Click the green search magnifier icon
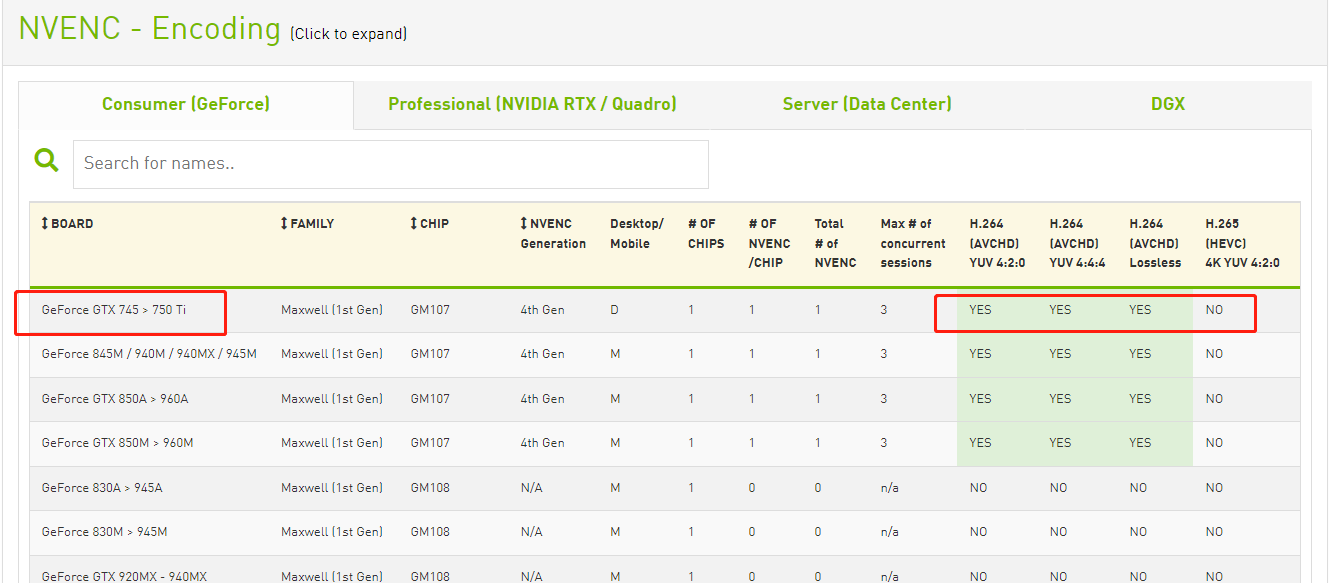The width and height of the screenshot is (1329, 583). pos(46,159)
